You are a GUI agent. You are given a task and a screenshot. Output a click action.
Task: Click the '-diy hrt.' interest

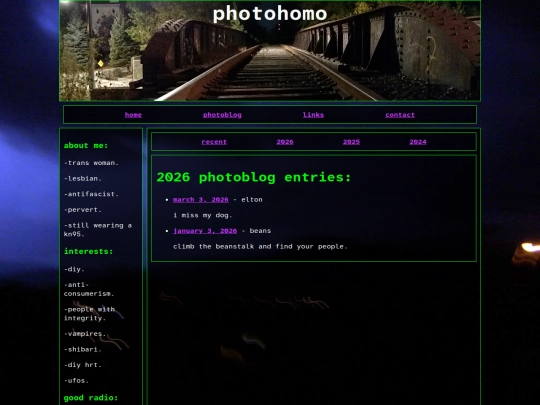pos(83,365)
